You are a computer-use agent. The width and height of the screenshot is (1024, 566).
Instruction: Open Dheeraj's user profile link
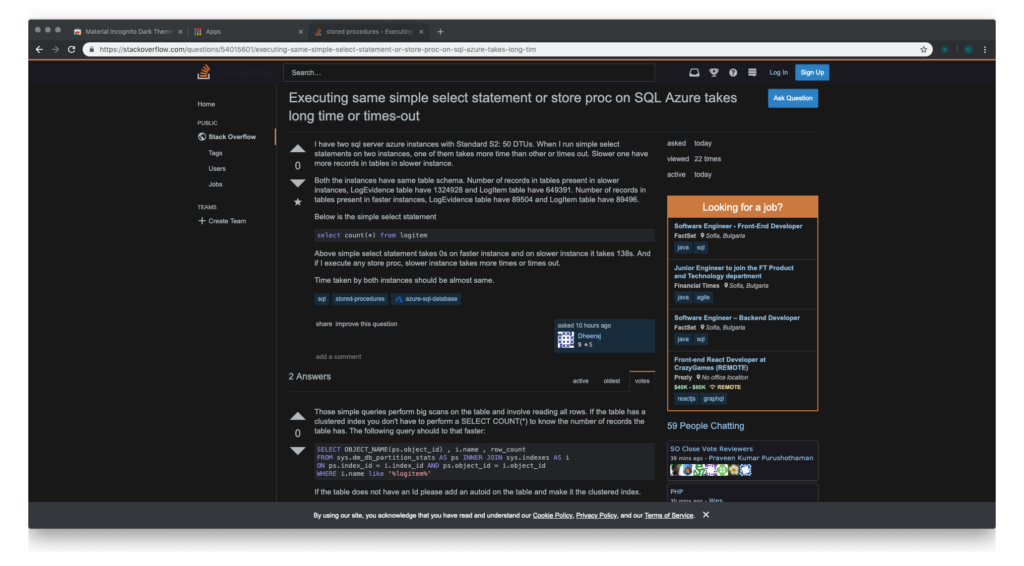tap(589, 336)
